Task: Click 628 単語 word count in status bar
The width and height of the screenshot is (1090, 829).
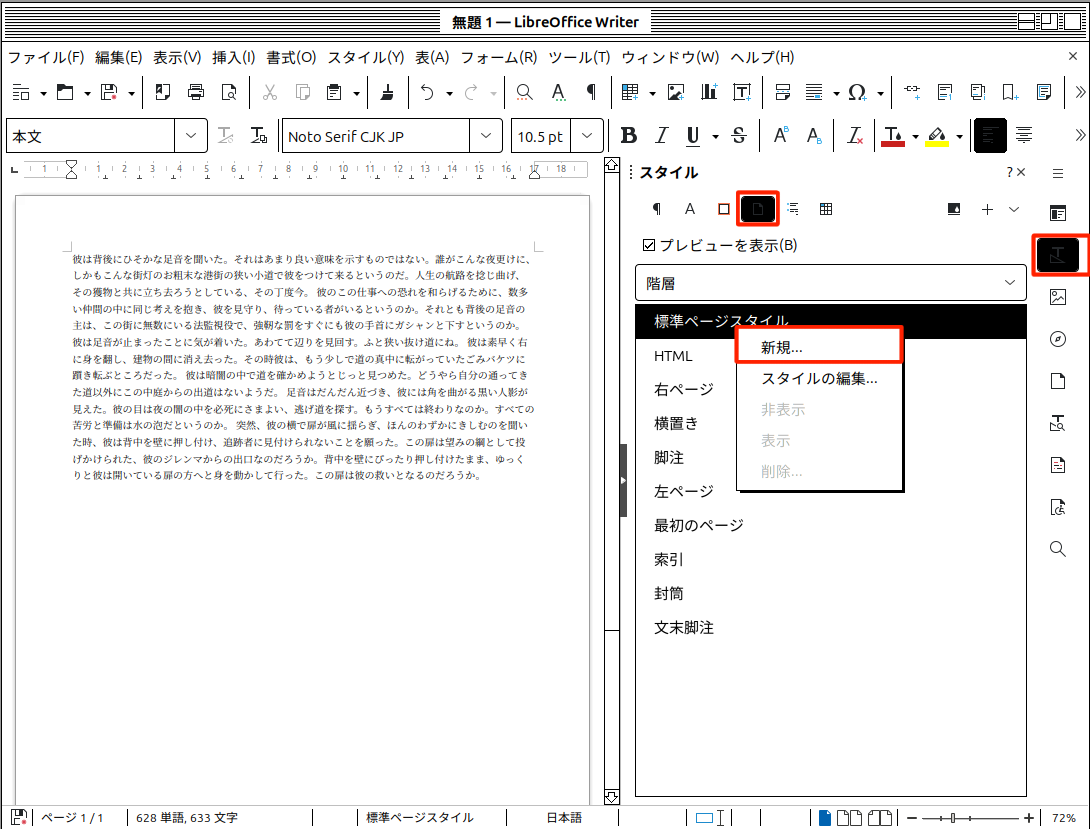Action: [187, 818]
